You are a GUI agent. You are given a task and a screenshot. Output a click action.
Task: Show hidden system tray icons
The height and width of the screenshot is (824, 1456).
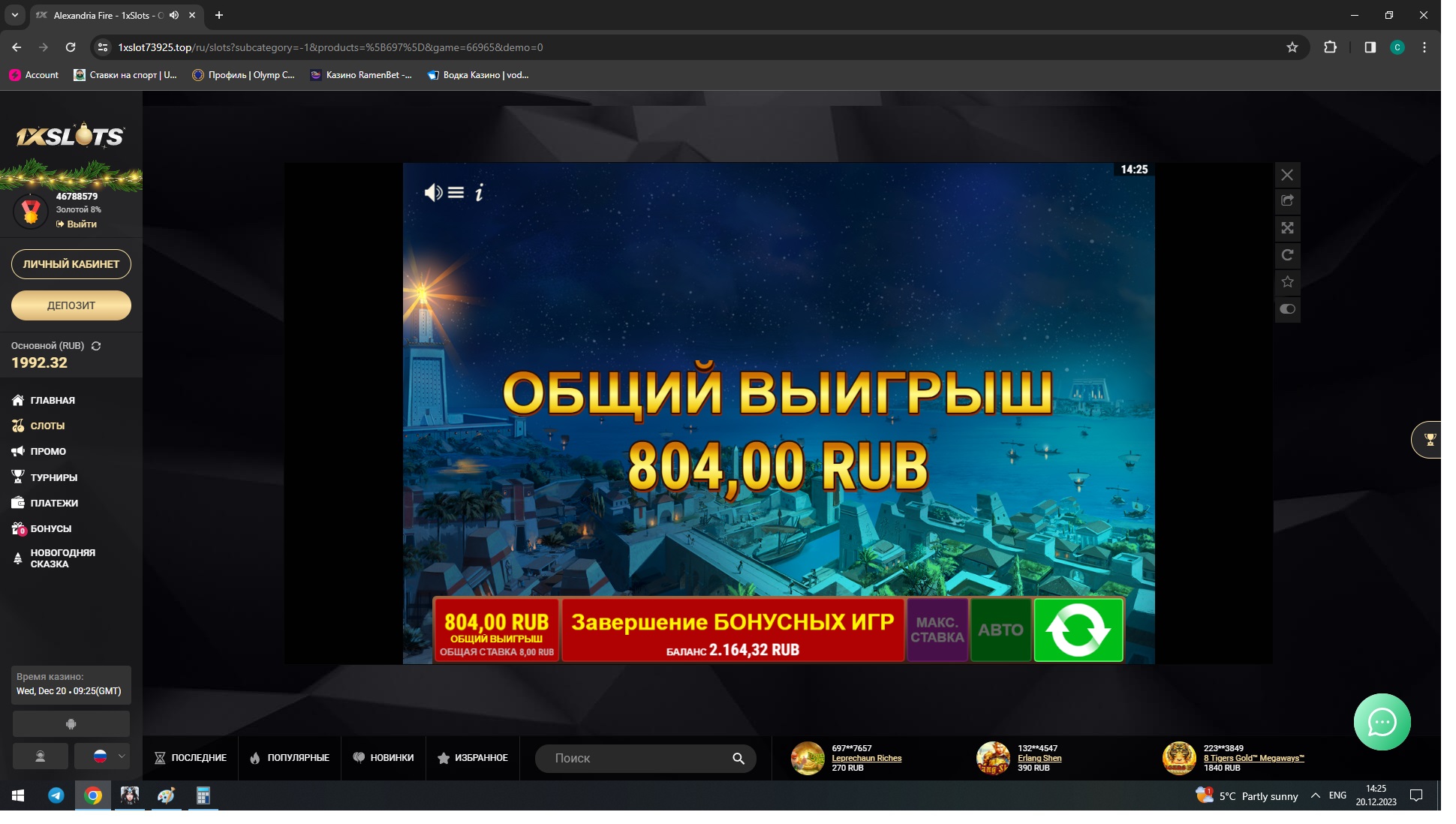click(1315, 795)
